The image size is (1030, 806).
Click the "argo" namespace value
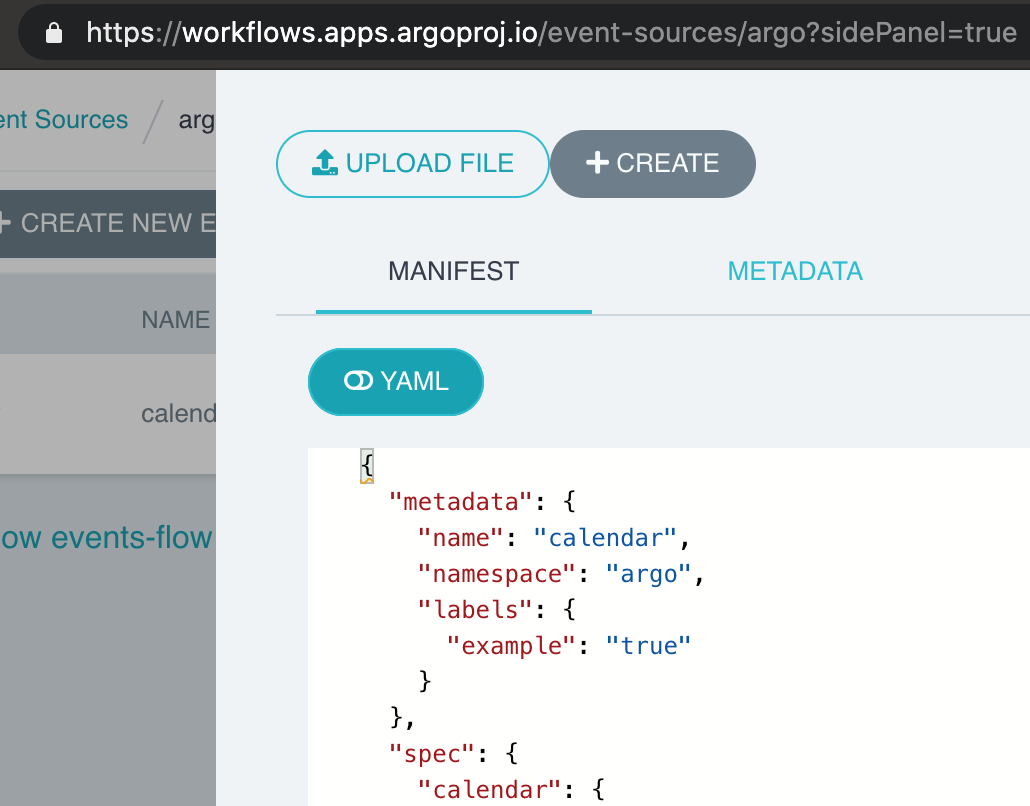tap(648, 574)
